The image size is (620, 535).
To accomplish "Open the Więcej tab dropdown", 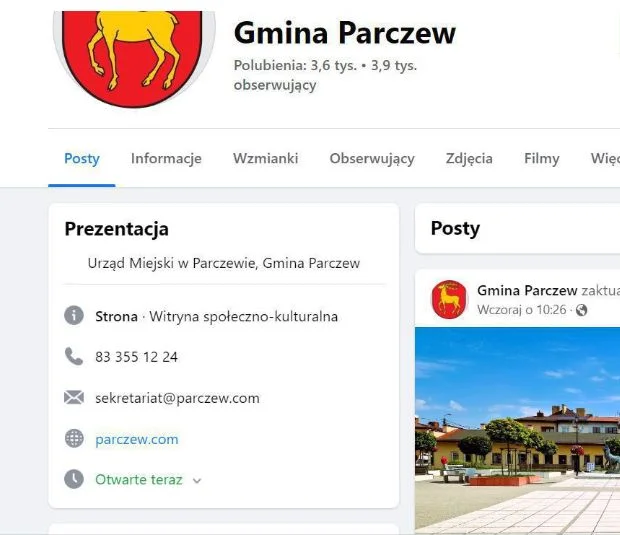I will coord(605,159).
